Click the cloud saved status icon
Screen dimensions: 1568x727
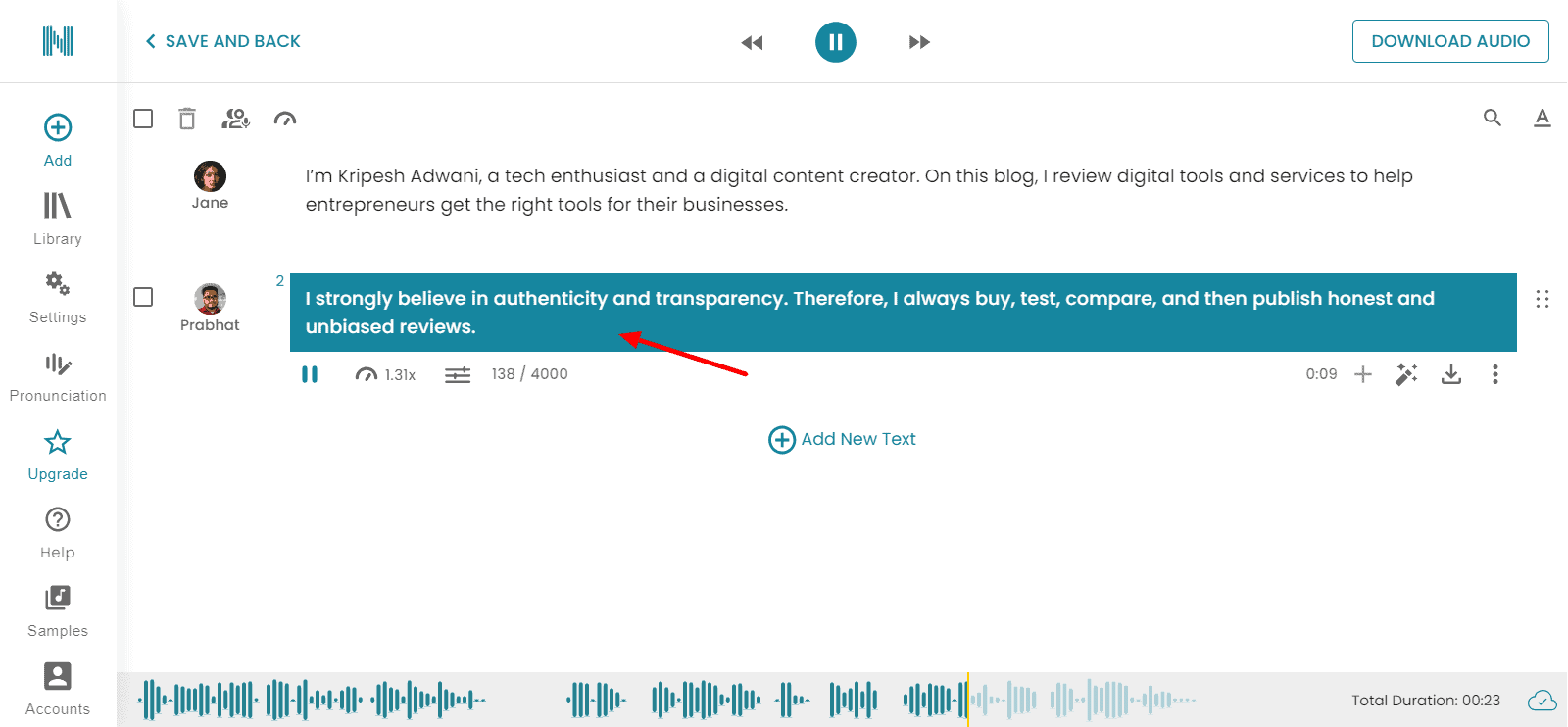tap(1543, 700)
